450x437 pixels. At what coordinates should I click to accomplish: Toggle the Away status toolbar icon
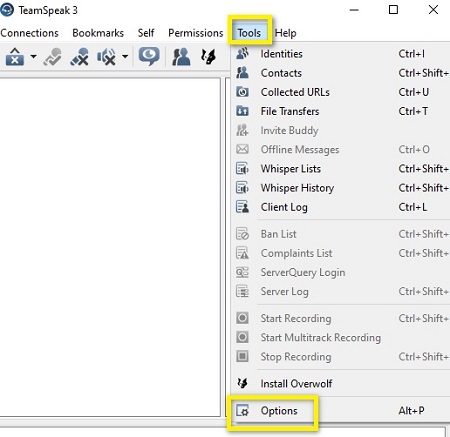(x=80, y=56)
